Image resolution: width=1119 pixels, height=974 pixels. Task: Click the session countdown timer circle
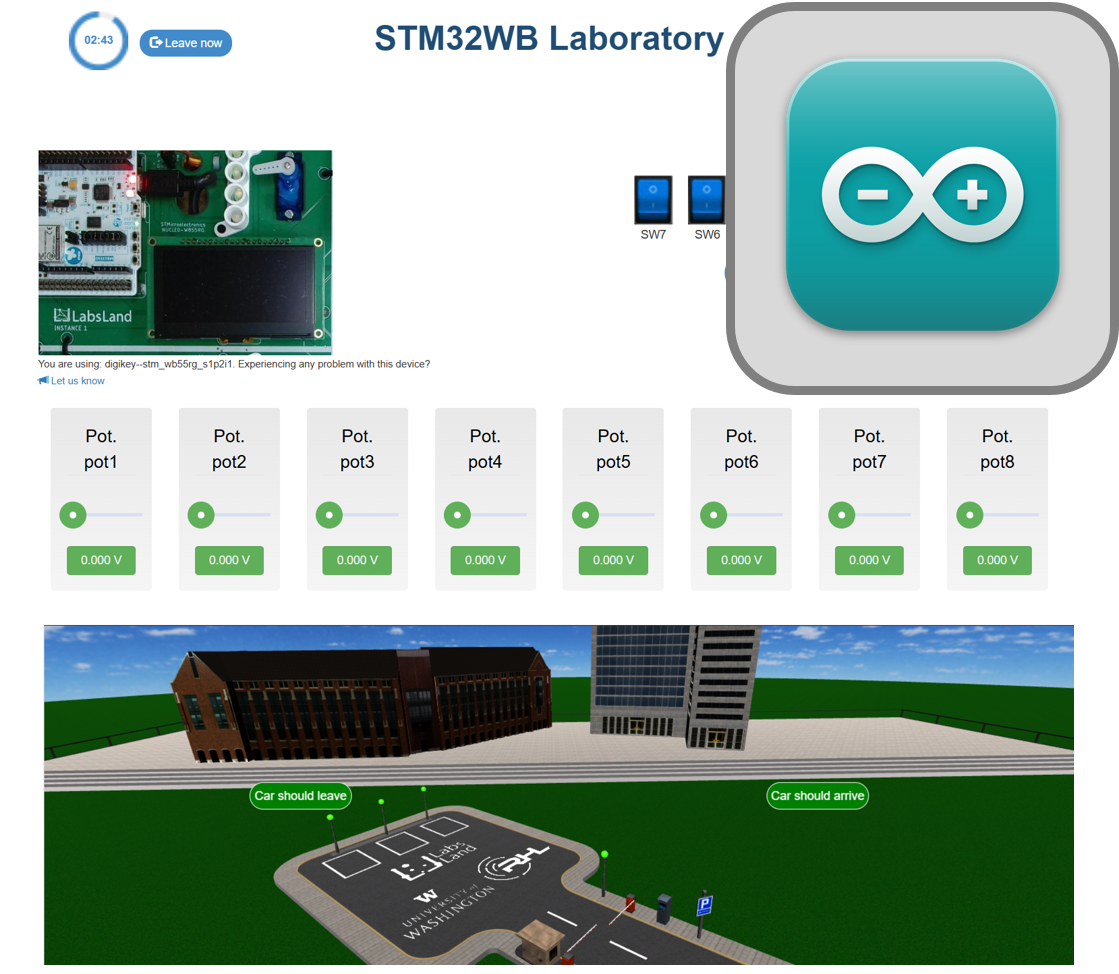(x=98, y=41)
